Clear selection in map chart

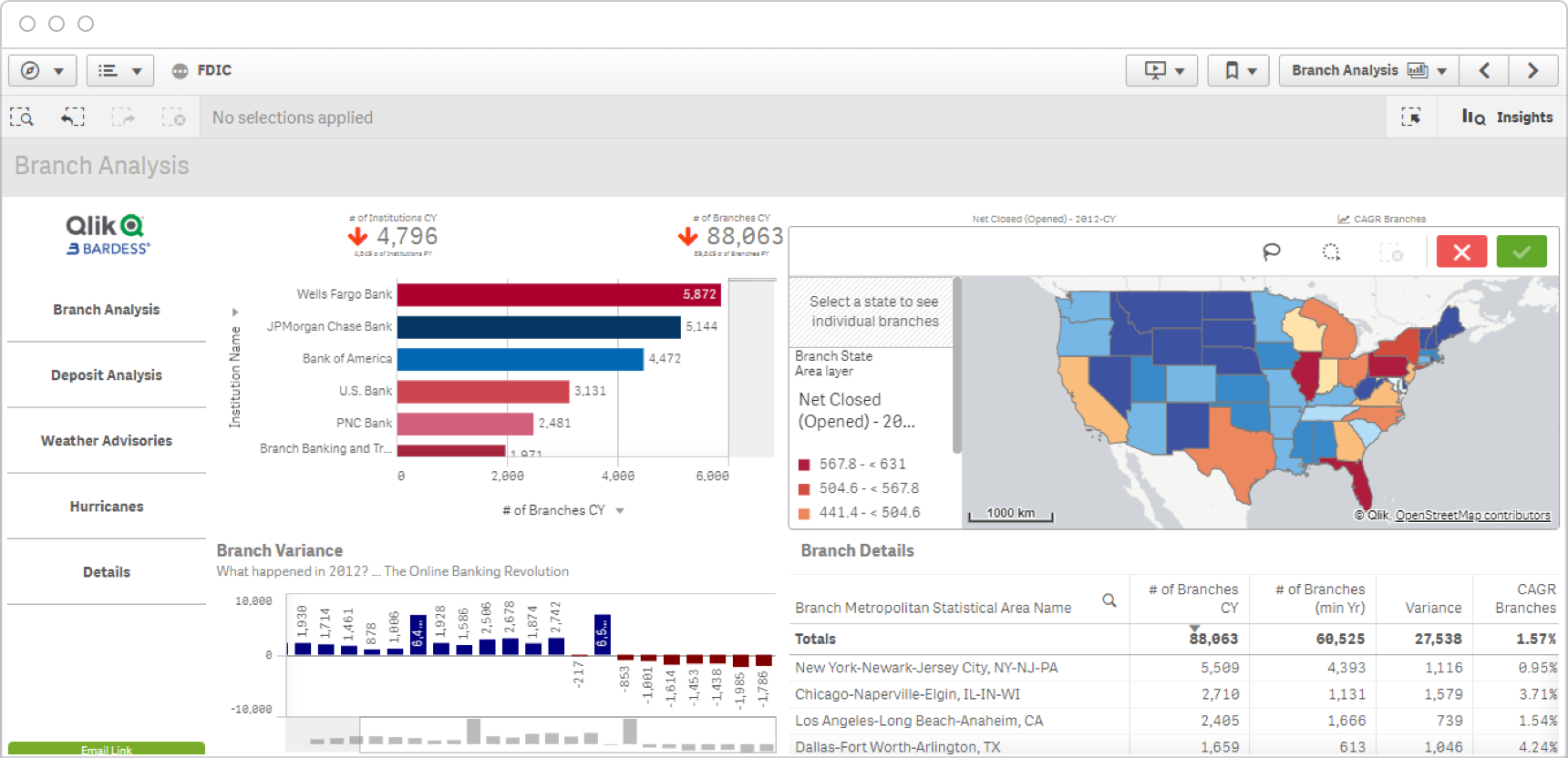(x=1391, y=251)
